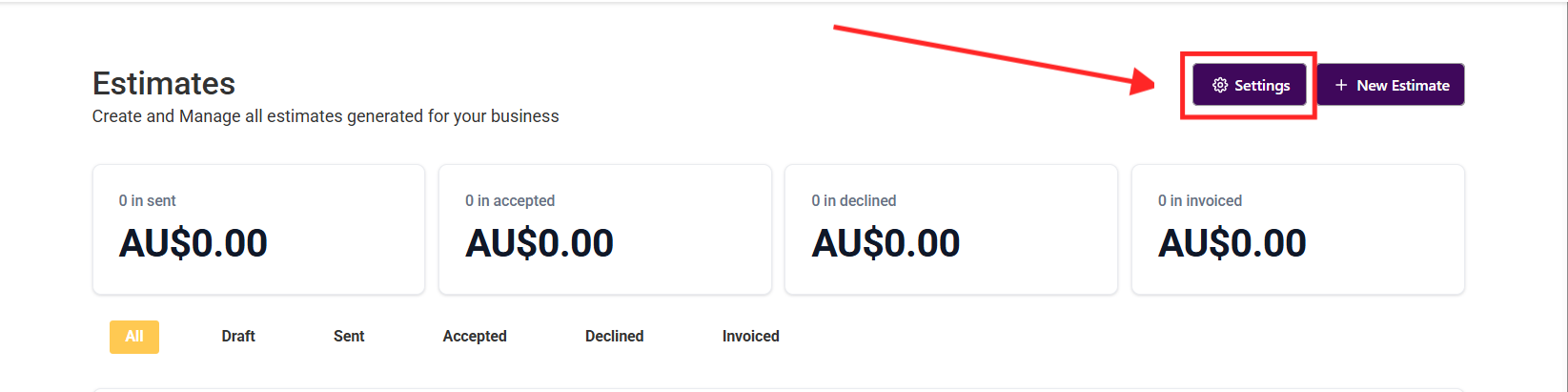The width and height of the screenshot is (1568, 392).
Task: Click the plus icon for a new estimate
Action: tap(1341, 86)
